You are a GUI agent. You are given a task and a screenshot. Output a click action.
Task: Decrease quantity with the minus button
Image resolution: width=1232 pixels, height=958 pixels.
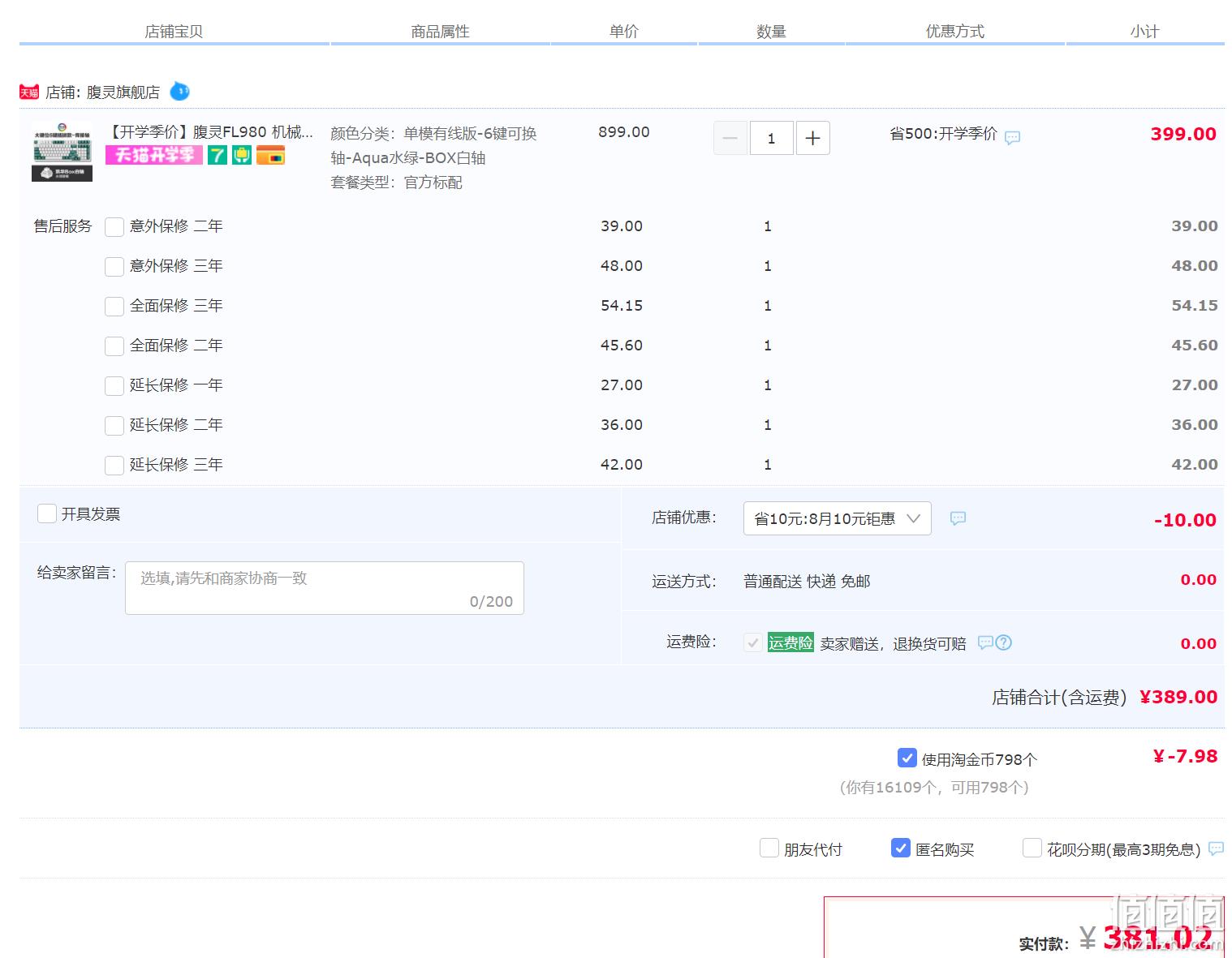click(x=730, y=138)
